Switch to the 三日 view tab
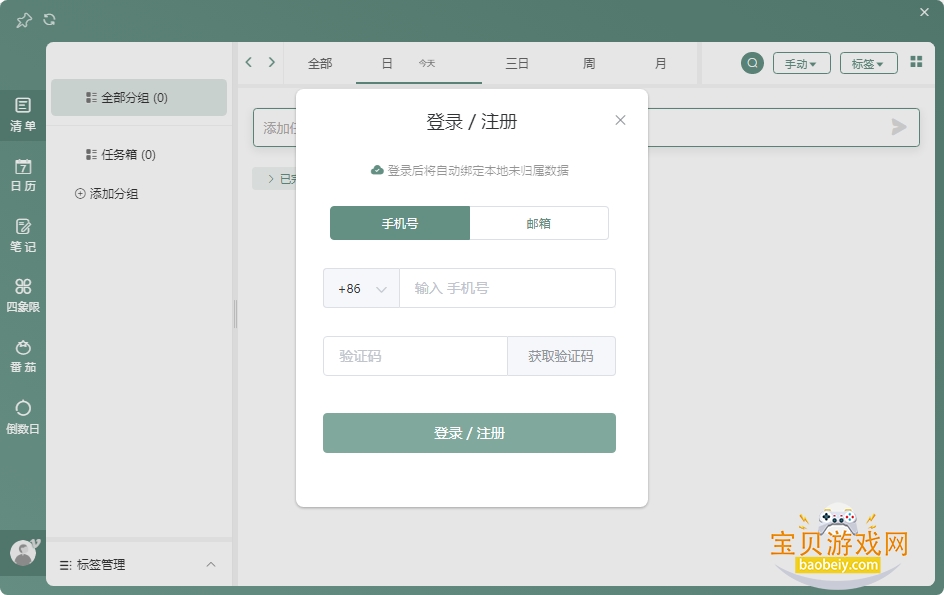Viewport: 944px width, 595px height. 517,63
